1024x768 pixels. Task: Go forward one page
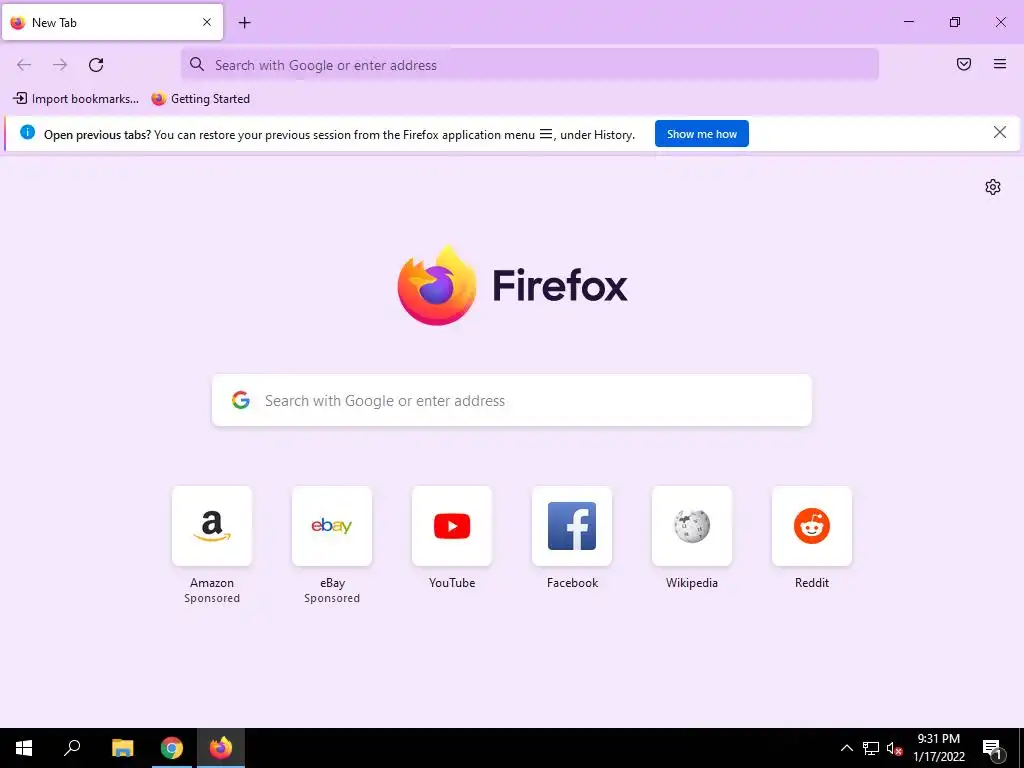click(60, 65)
